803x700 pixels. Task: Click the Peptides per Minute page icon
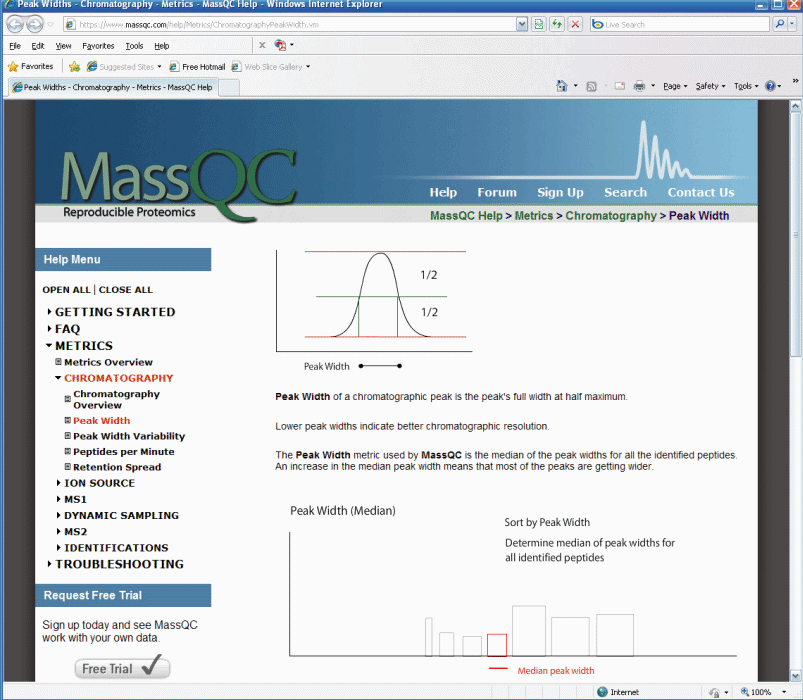[68, 451]
